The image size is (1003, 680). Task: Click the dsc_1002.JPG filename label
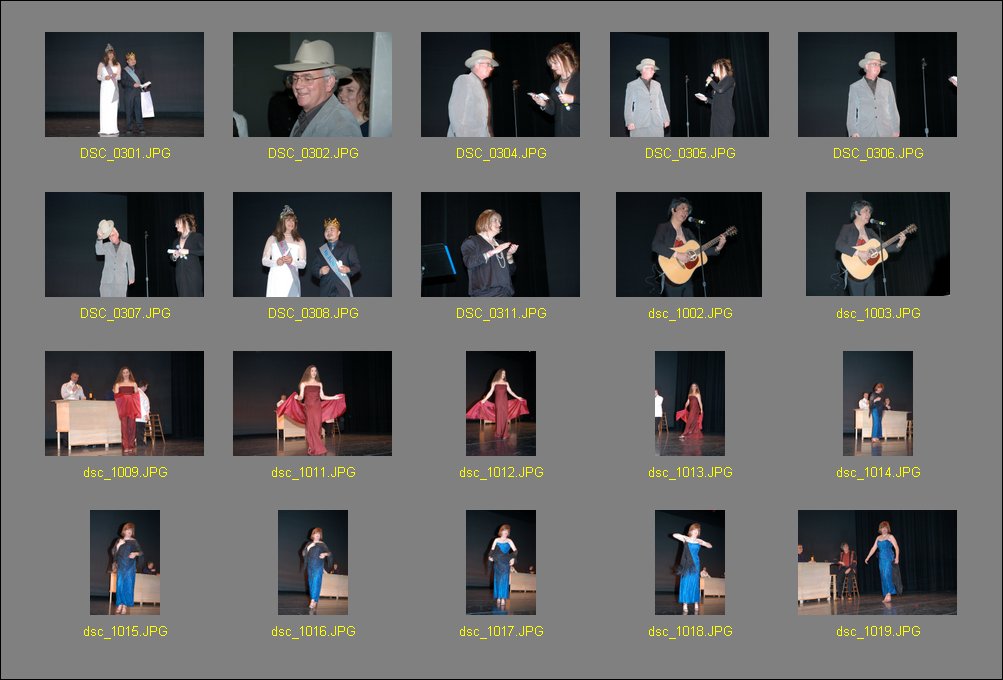pyautogui.click(x=690, y=313)
